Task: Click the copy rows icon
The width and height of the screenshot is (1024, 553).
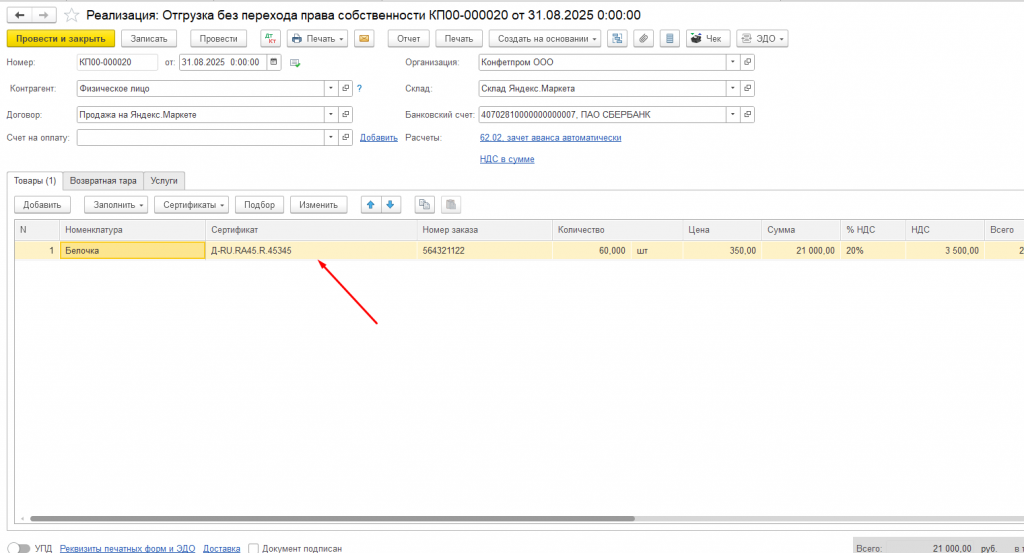Action: click(424, 204)
